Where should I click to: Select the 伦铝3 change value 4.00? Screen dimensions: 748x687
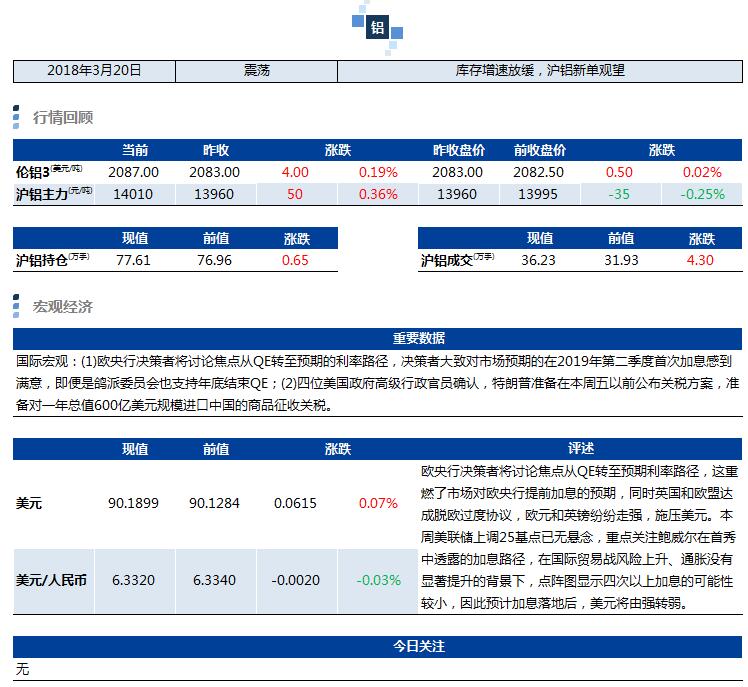(295, 172)
